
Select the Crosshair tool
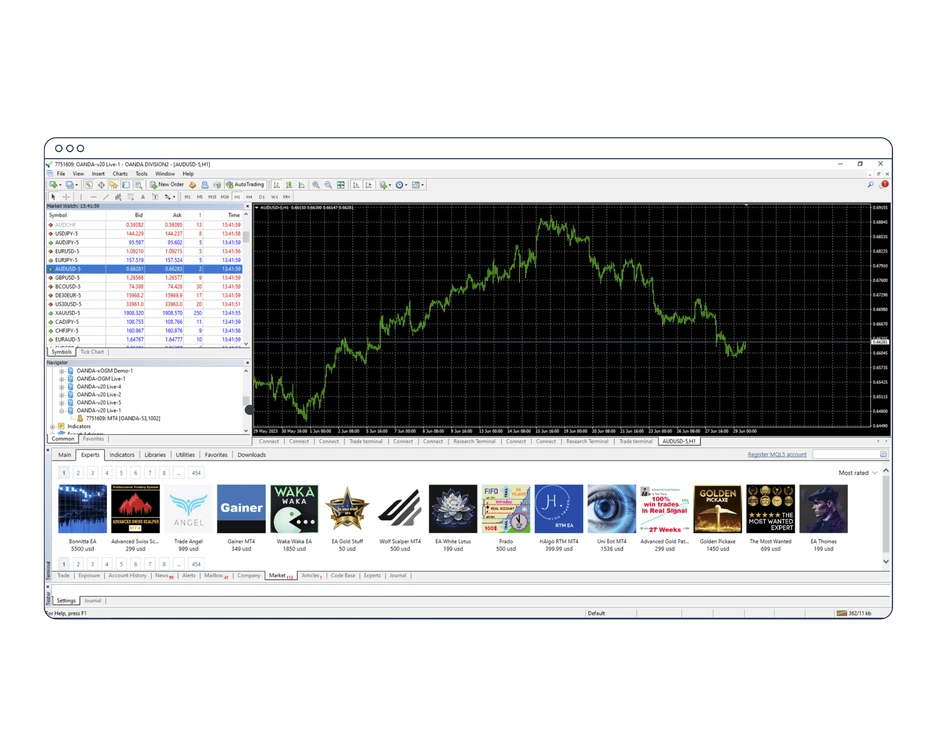point(65,196)
